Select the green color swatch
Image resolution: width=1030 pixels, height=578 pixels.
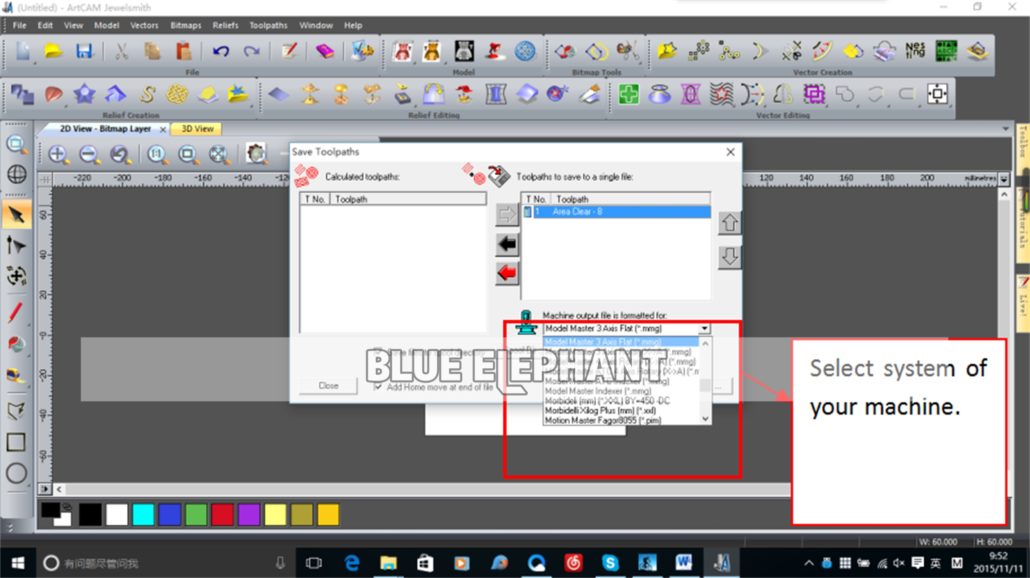[x=196, y=514]
